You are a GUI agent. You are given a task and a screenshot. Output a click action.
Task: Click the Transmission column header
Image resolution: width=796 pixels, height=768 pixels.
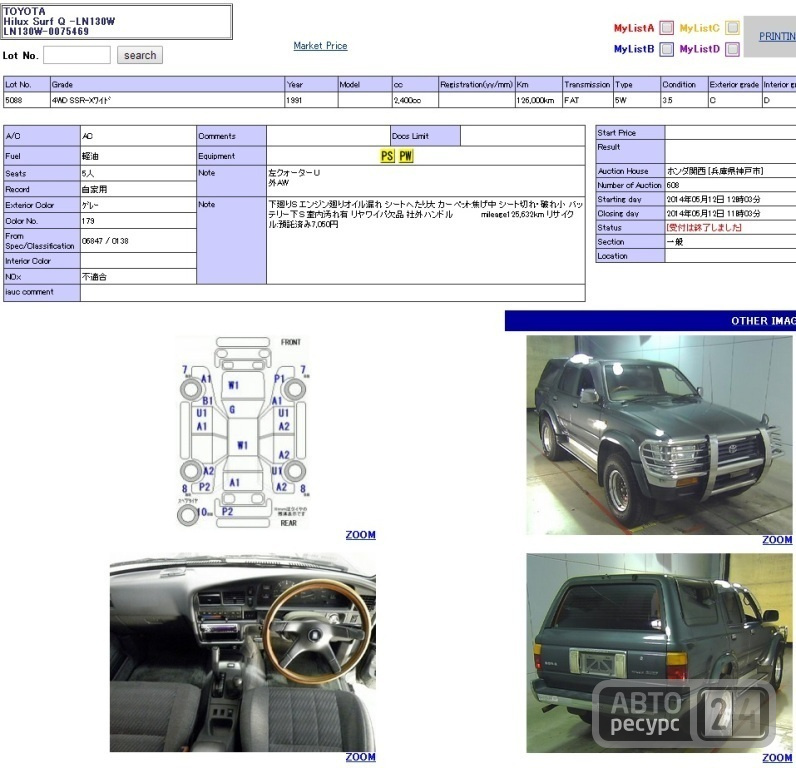(588, 84)
